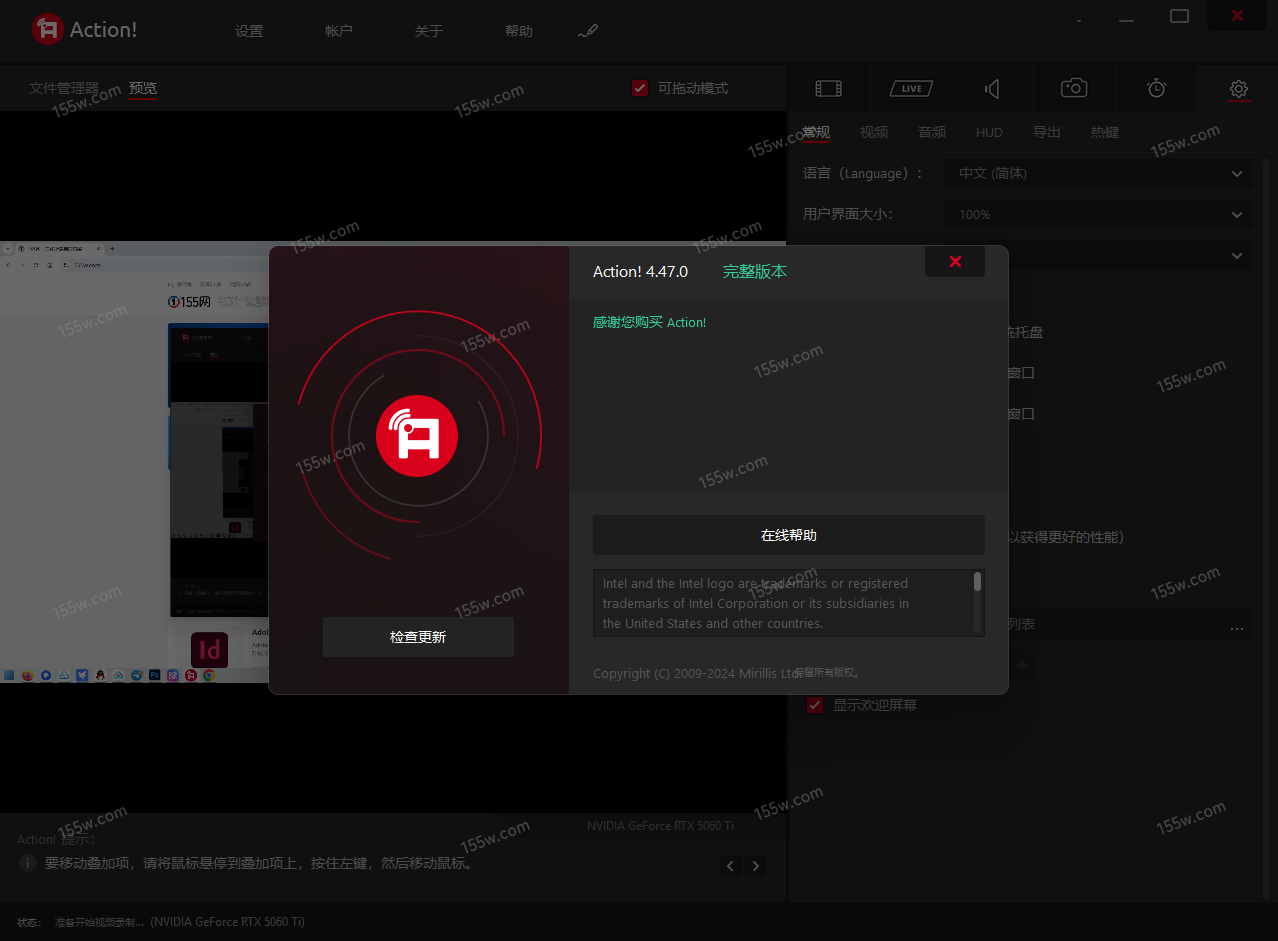Uncheck the 显示欢迎屏幕 checkbox
The height and width of the screenshot is (941, 1278).
coord(815,705)
